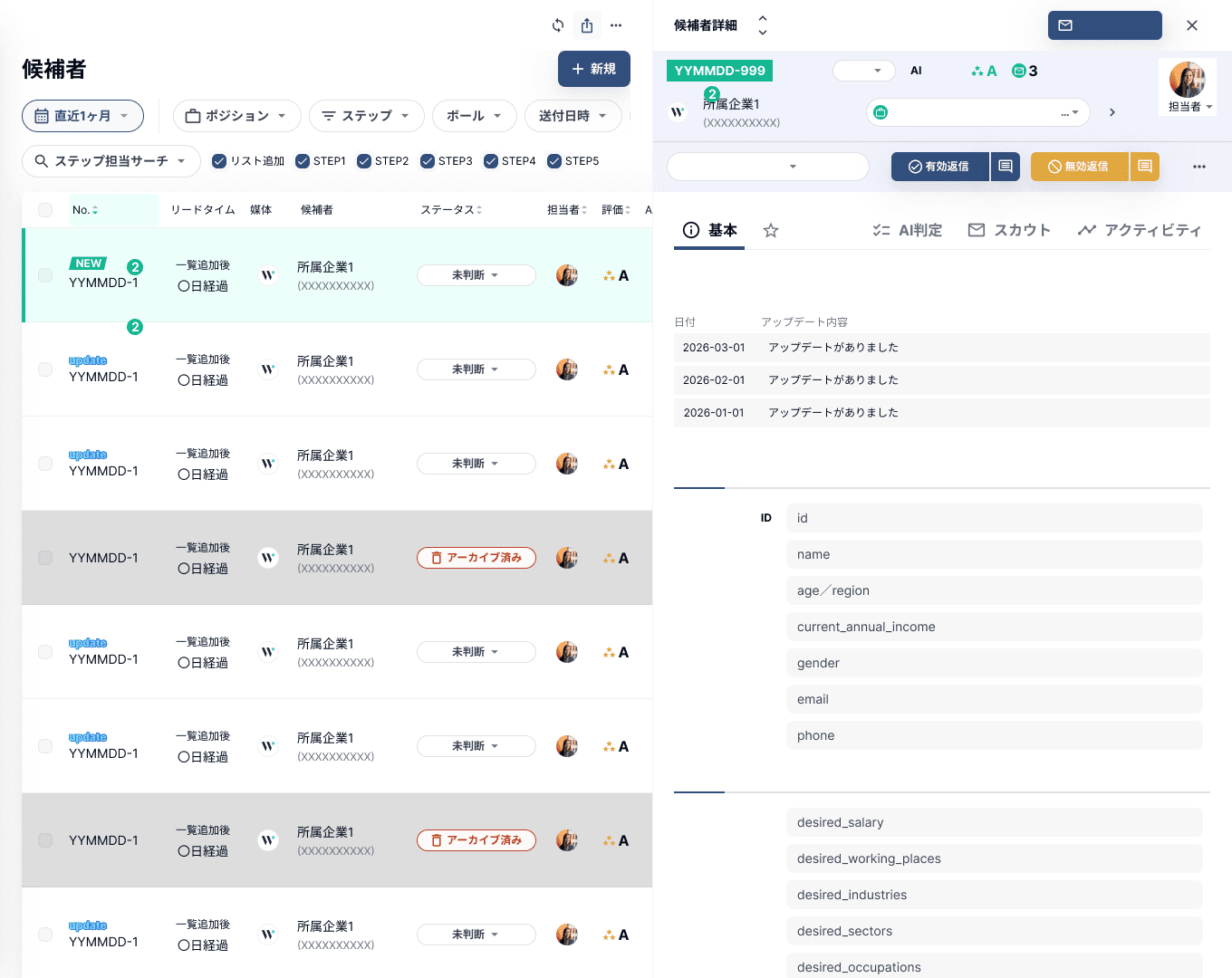The width and height of the screenshot is (1232, 978).
Task: Toggle the STEP5 checkbox
Action: click(x=554, y=161)
